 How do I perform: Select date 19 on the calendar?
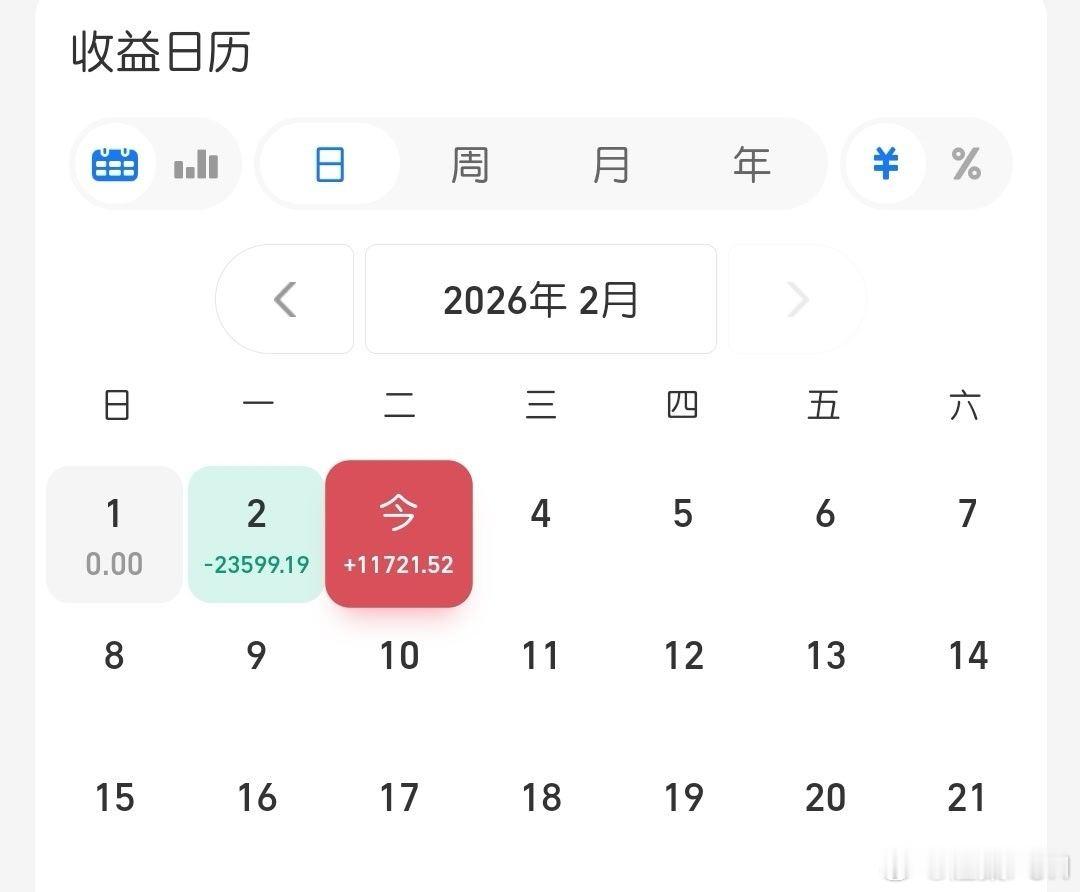click(683, 797)
